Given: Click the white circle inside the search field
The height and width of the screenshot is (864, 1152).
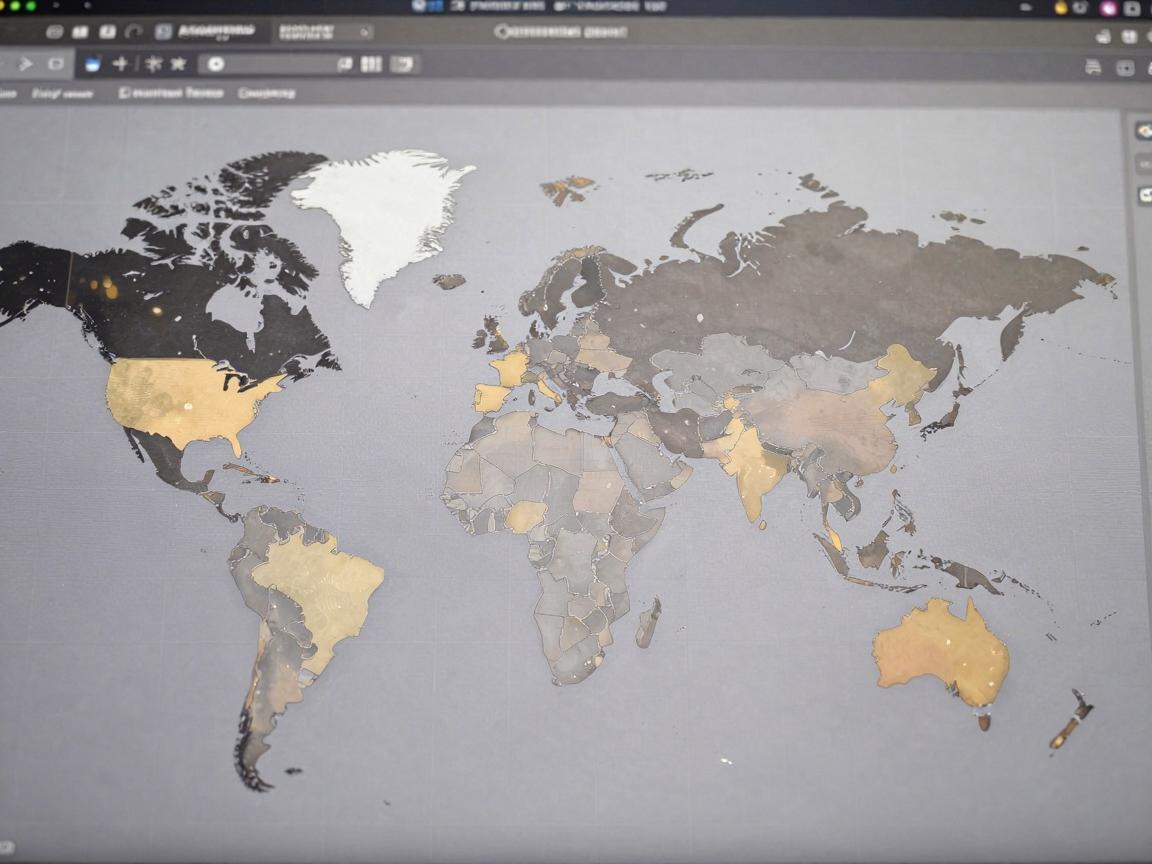Looking at the screenshot, I should point(215,64).
